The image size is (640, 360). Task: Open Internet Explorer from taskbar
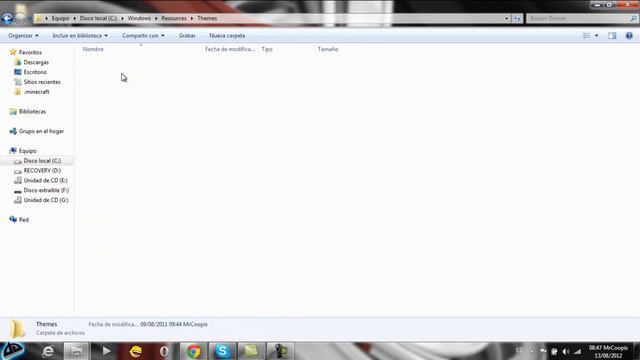(48, 351)
